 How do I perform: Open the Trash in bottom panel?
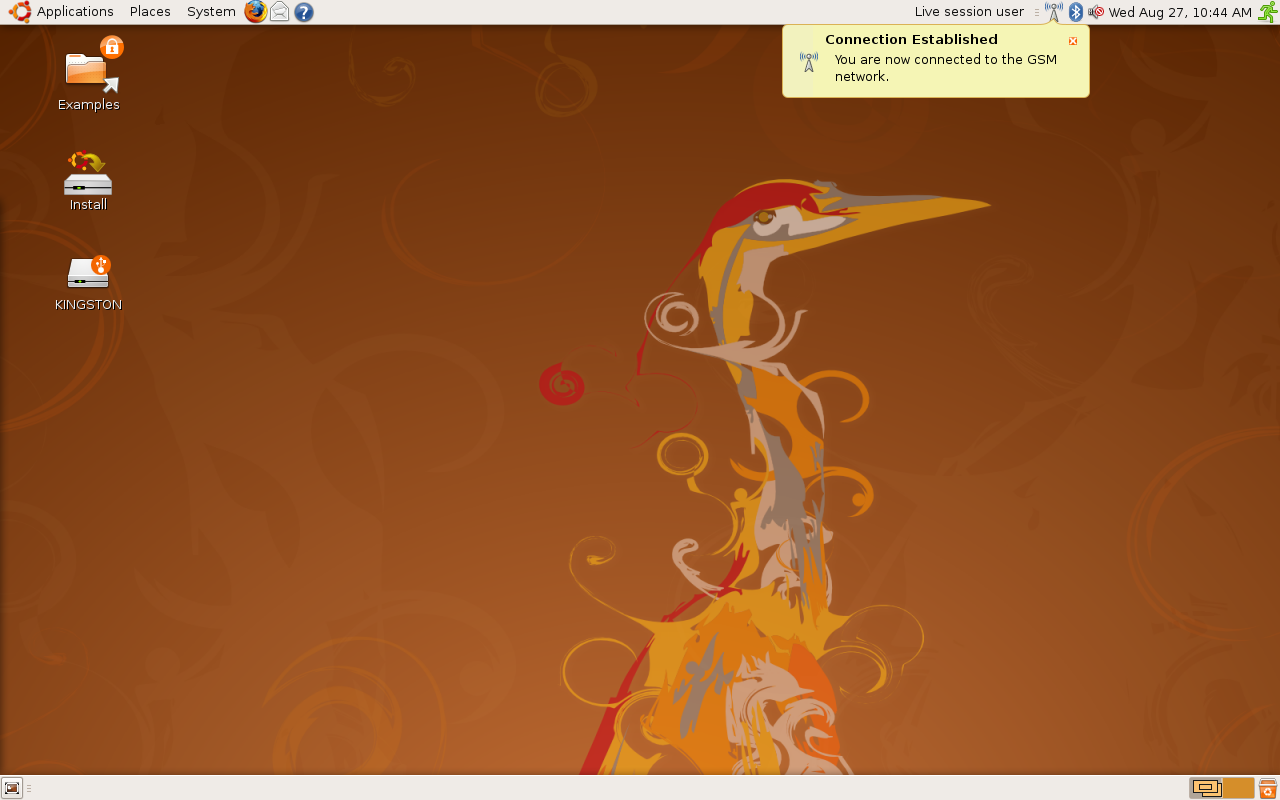point(1268,788)
